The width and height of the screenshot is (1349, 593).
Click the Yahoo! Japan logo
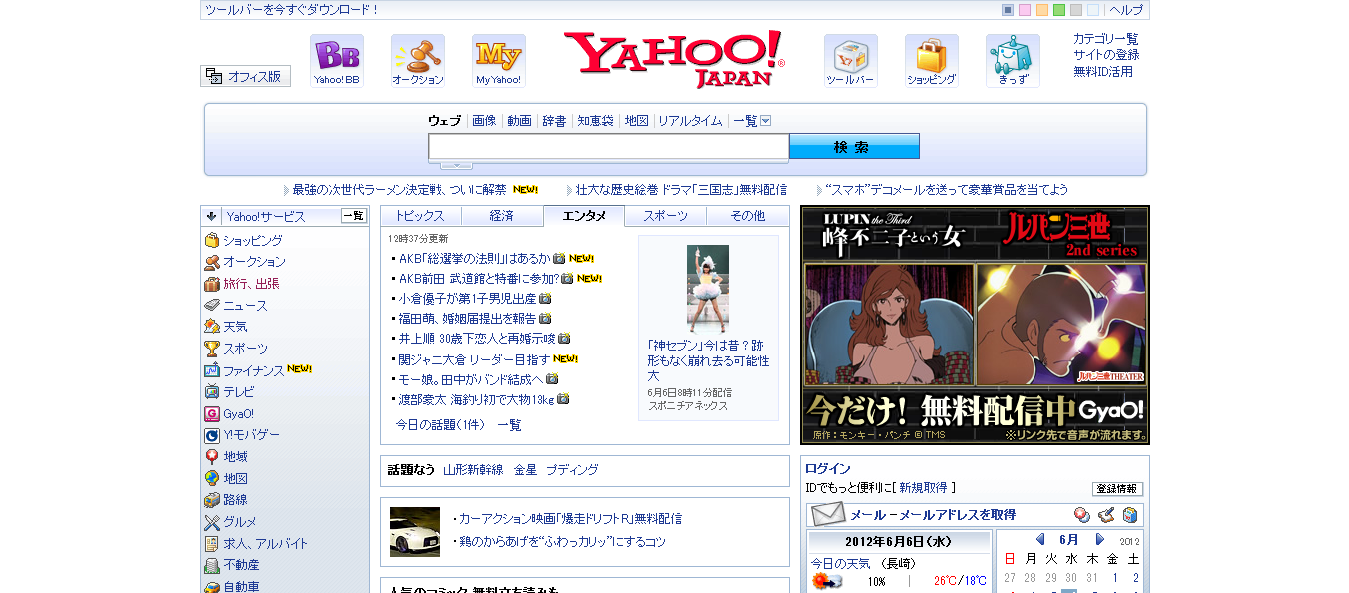click(674, 59)
